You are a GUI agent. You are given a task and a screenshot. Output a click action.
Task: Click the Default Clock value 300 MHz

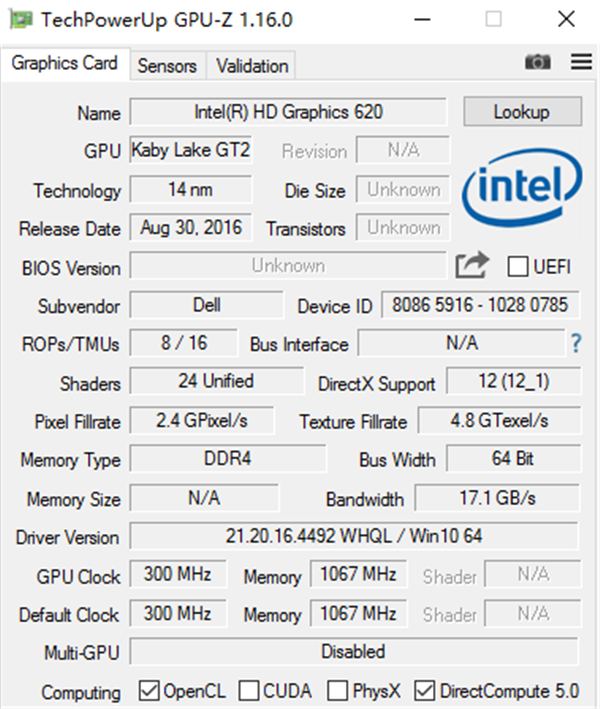tap(178, 614)
